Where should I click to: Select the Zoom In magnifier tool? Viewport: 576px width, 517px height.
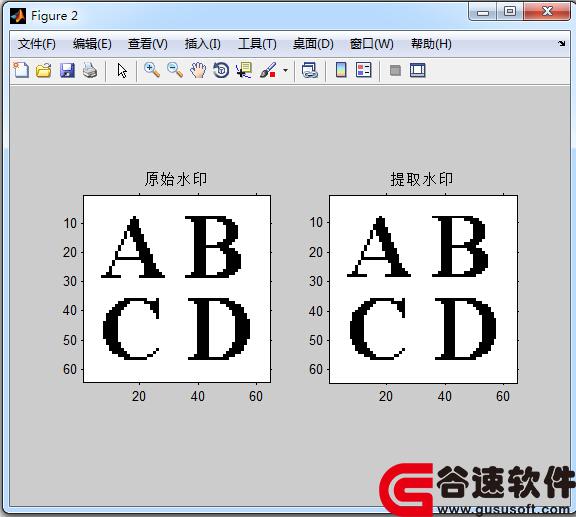coord(152,70)
